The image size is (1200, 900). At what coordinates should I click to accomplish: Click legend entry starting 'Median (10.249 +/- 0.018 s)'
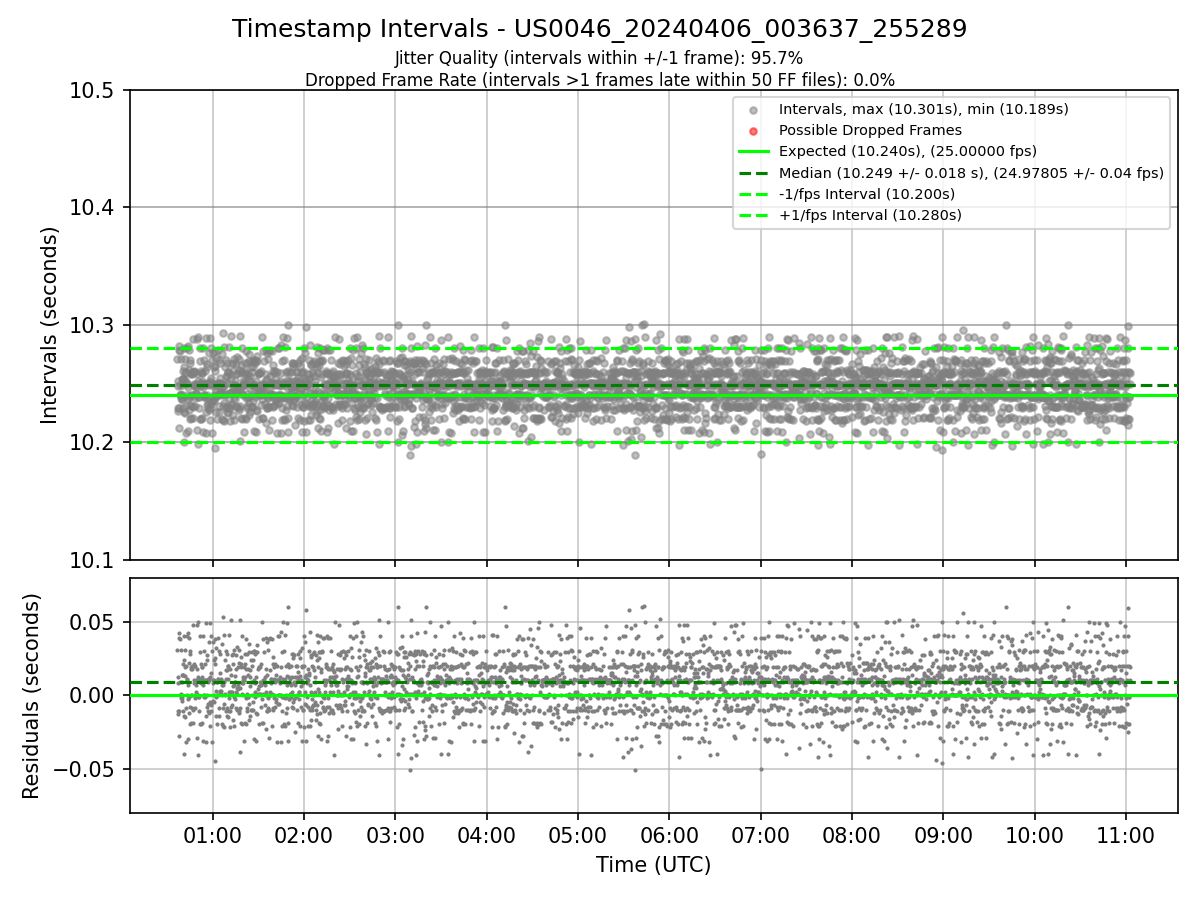point(971,173)
